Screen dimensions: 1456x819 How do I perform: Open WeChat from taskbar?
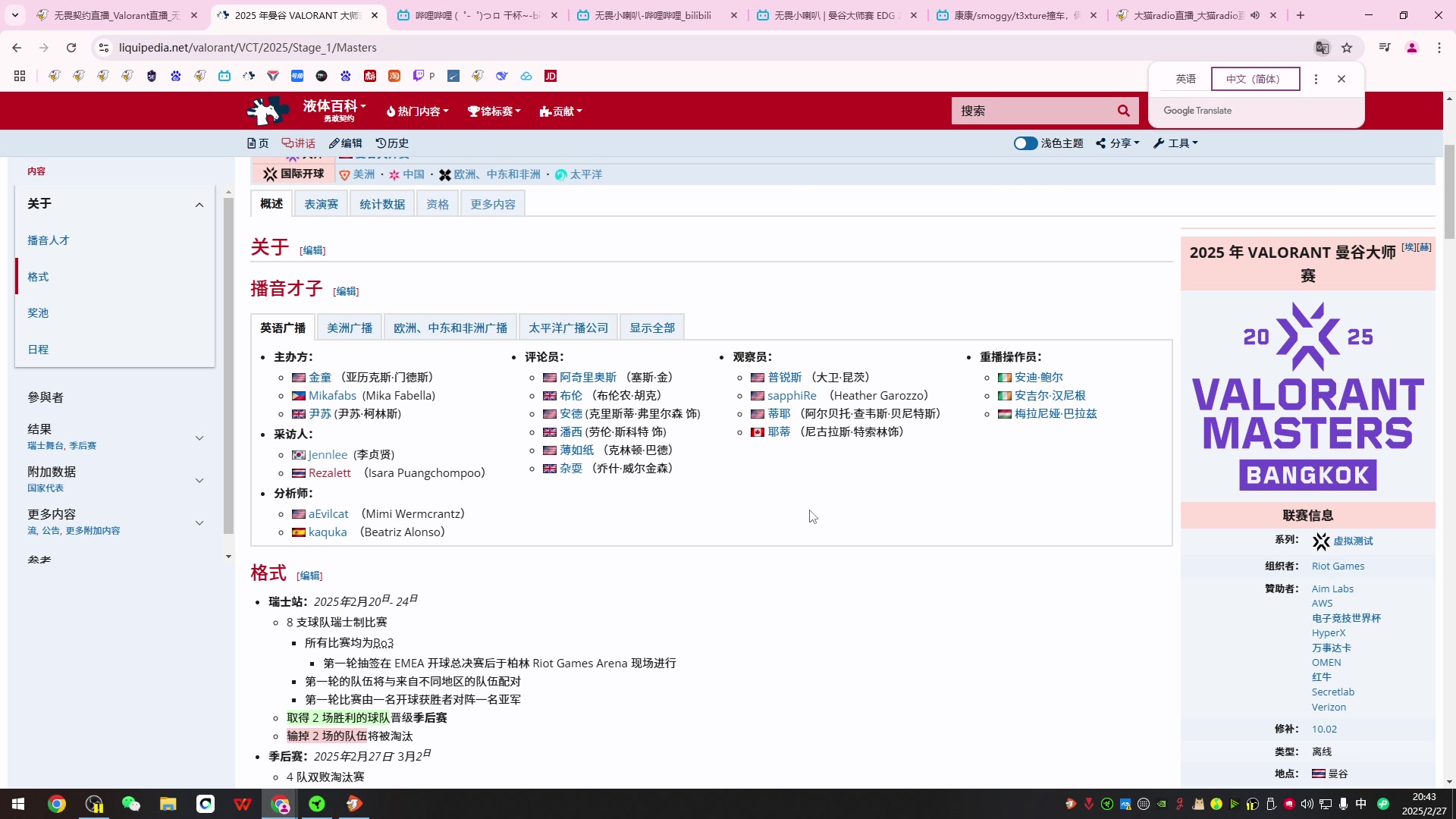coord(130,804)
